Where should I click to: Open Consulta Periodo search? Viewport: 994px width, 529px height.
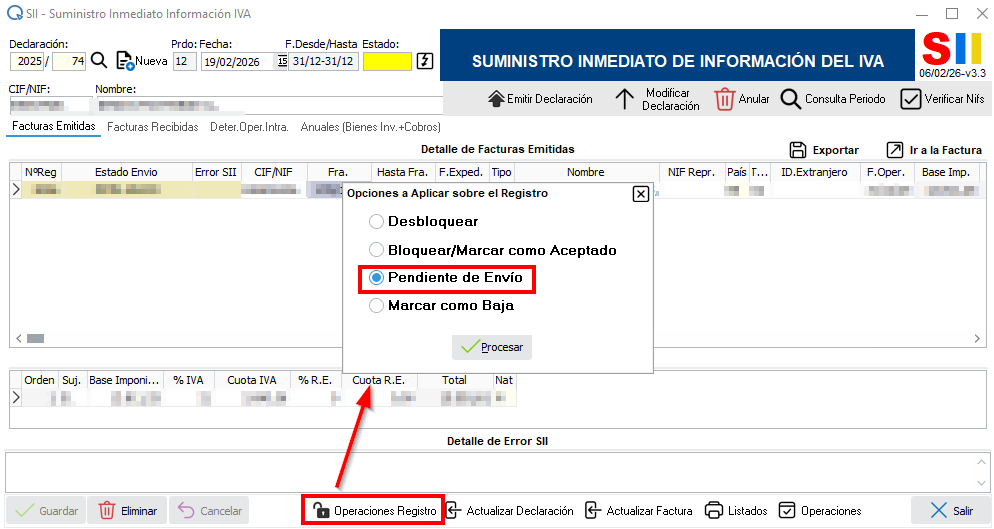pyautogui.click(x=833, y=99)
